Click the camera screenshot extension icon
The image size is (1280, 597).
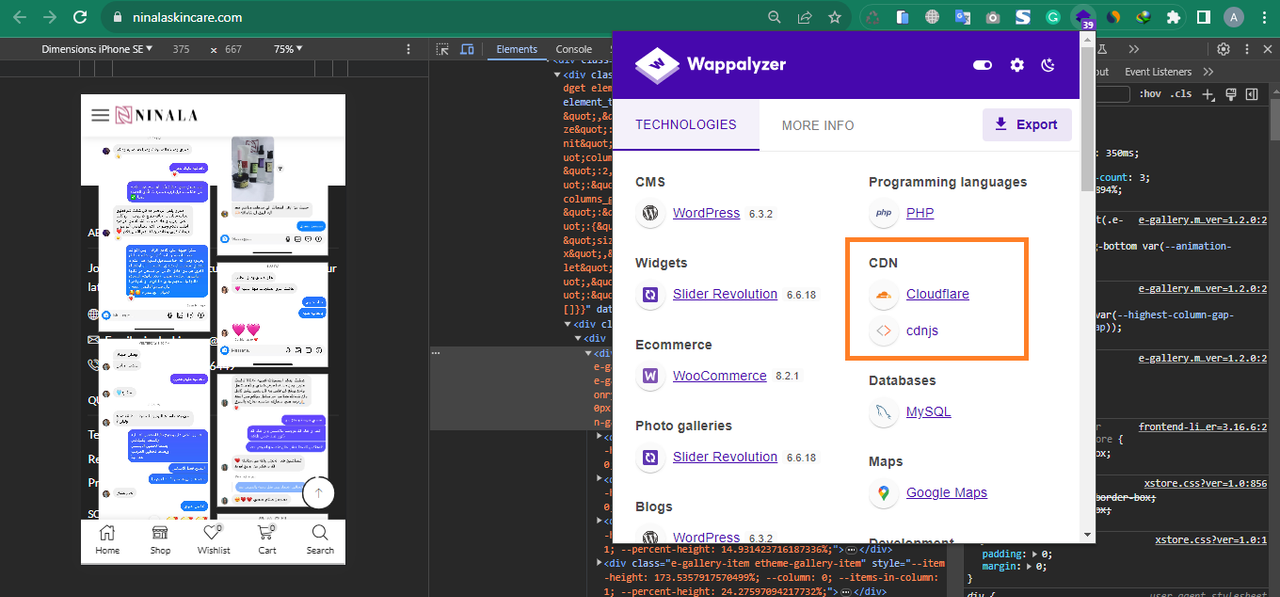[x=992, y=17]
